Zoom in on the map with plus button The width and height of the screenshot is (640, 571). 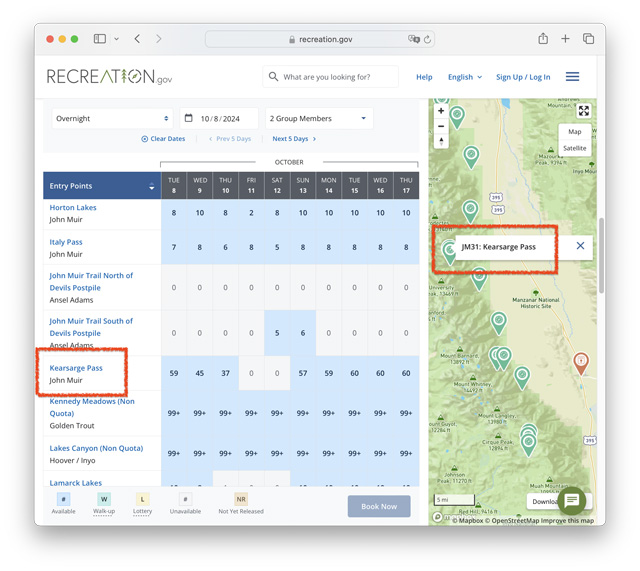441,111
